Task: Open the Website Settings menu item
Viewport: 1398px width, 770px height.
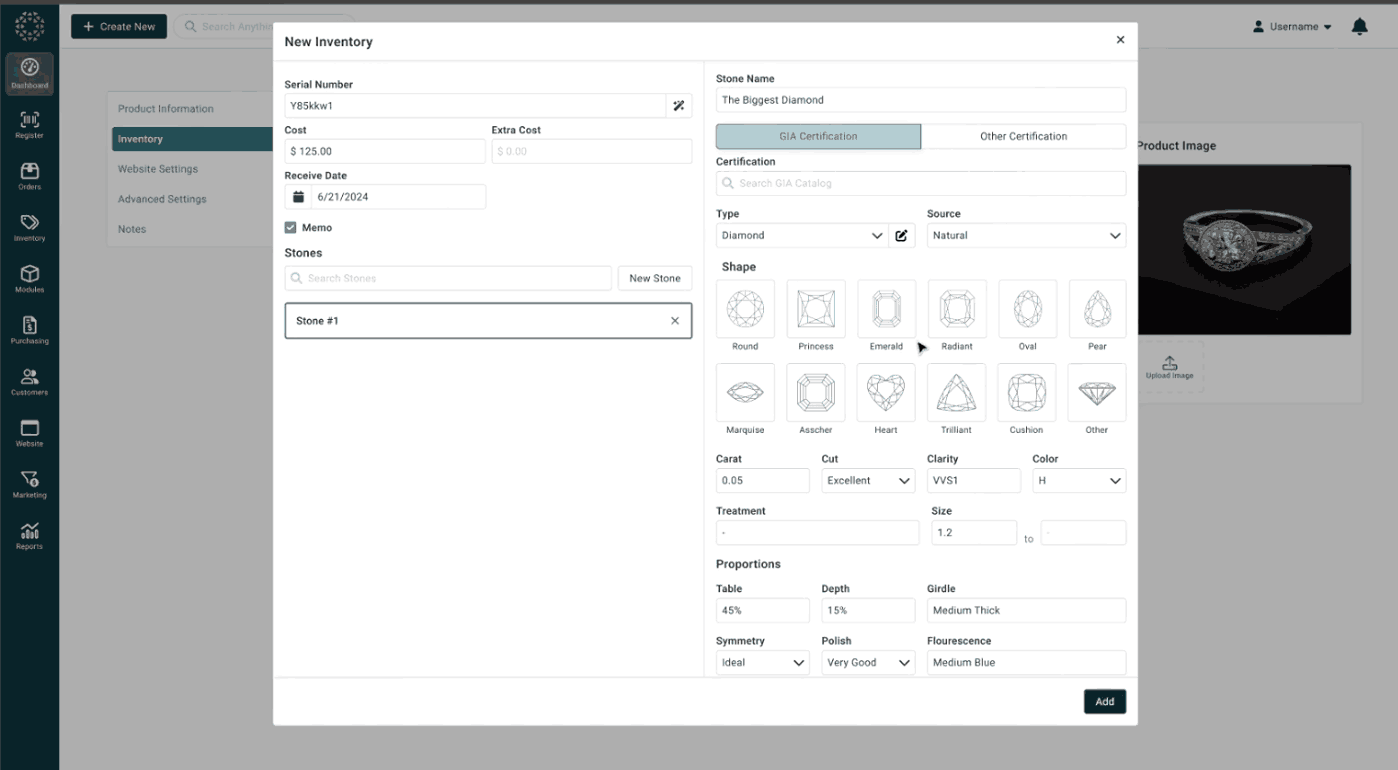Action: [161, 168]
